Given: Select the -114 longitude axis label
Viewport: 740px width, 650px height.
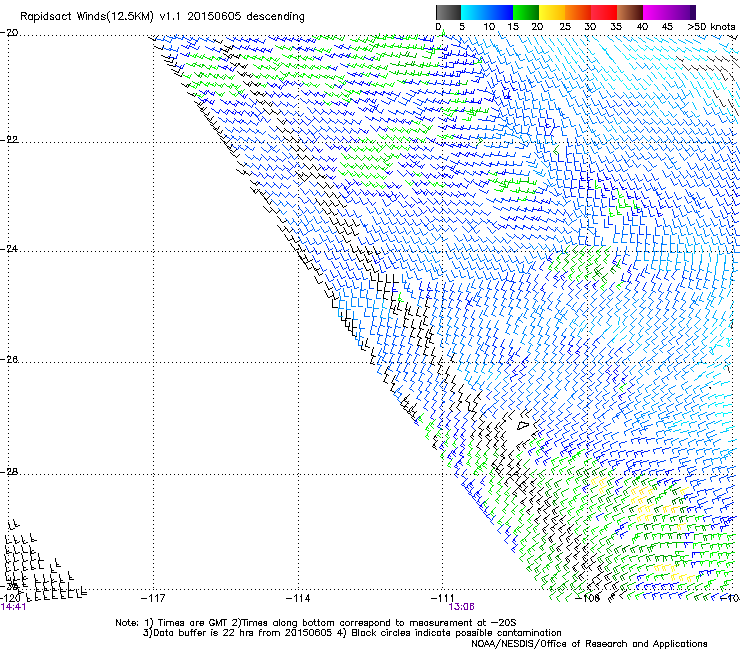Looking at the screenshot, I should tap(298, 598).
